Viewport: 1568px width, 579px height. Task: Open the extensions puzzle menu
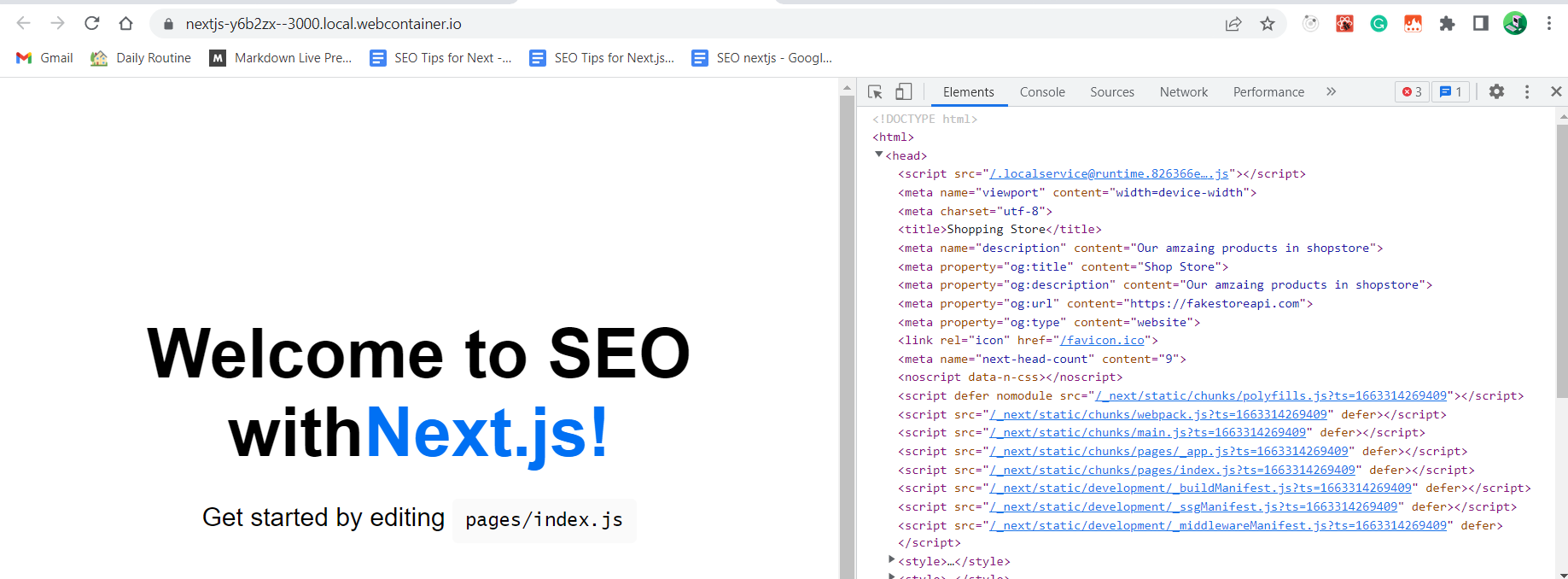pyautogui.click(x=1447, y=24)
